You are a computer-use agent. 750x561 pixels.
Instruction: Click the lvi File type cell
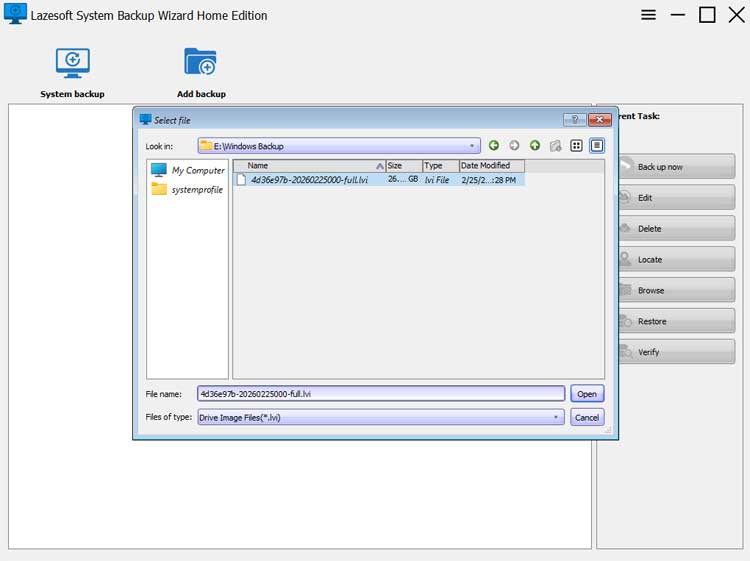pos(437,180)
